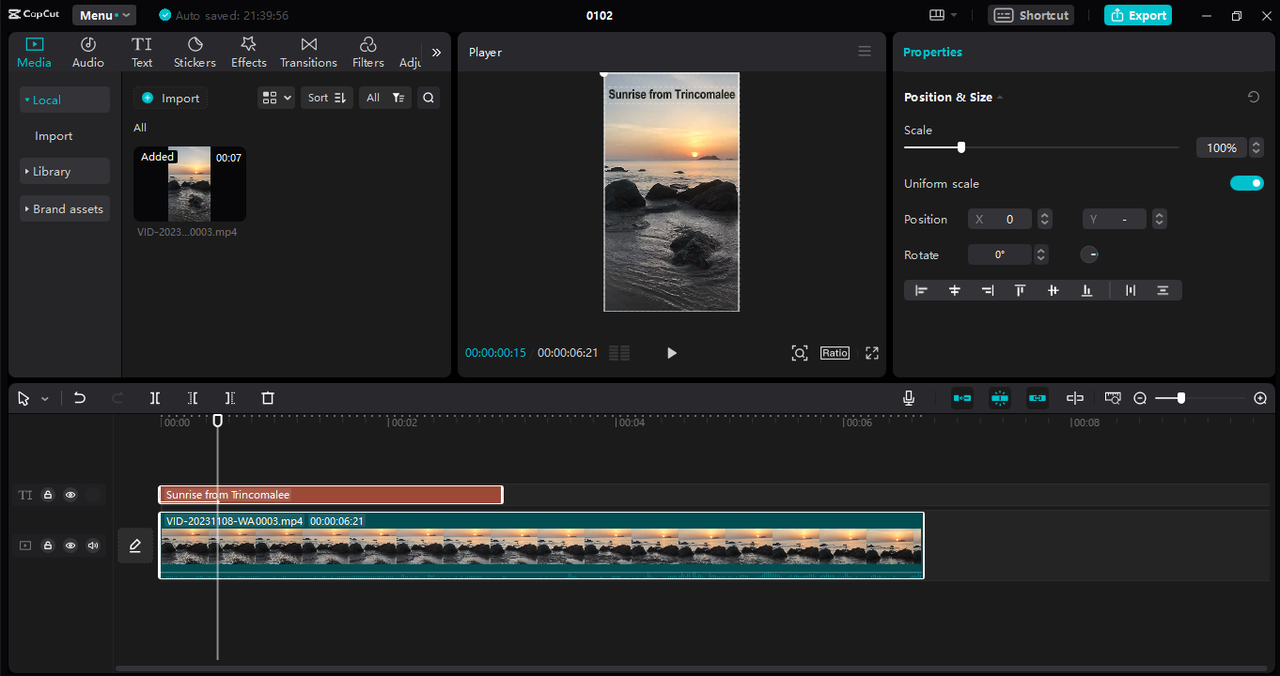The height and width of the screenshot is (676, 1280).
Task: Align vertical center in Properties
Action: click(x=1053, y=290)
